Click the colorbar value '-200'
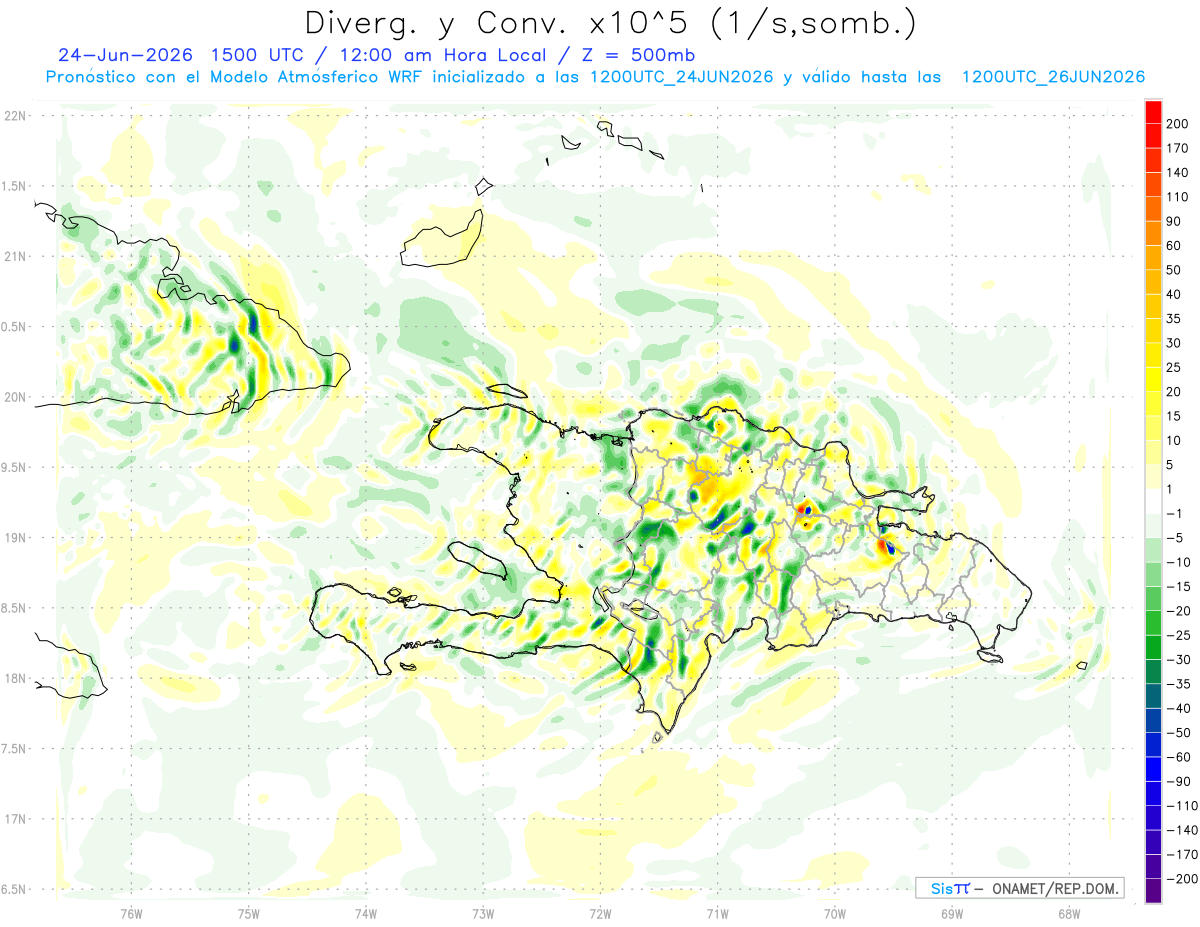 (x=1182, y=879)
